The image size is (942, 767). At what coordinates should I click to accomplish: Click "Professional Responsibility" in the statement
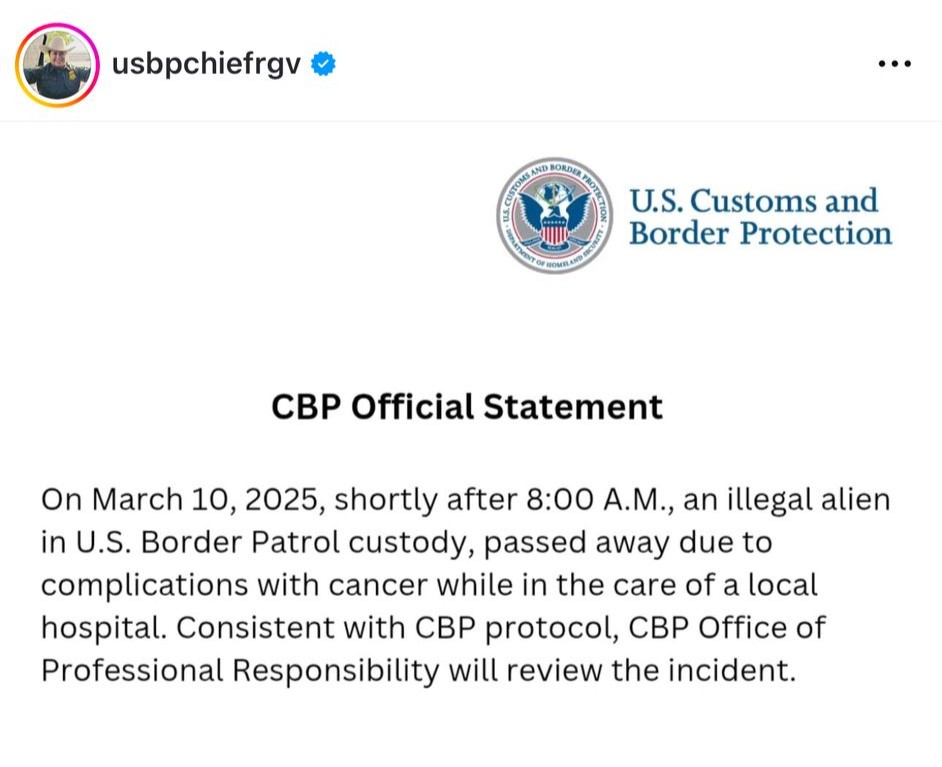click(x=240, y=670)
